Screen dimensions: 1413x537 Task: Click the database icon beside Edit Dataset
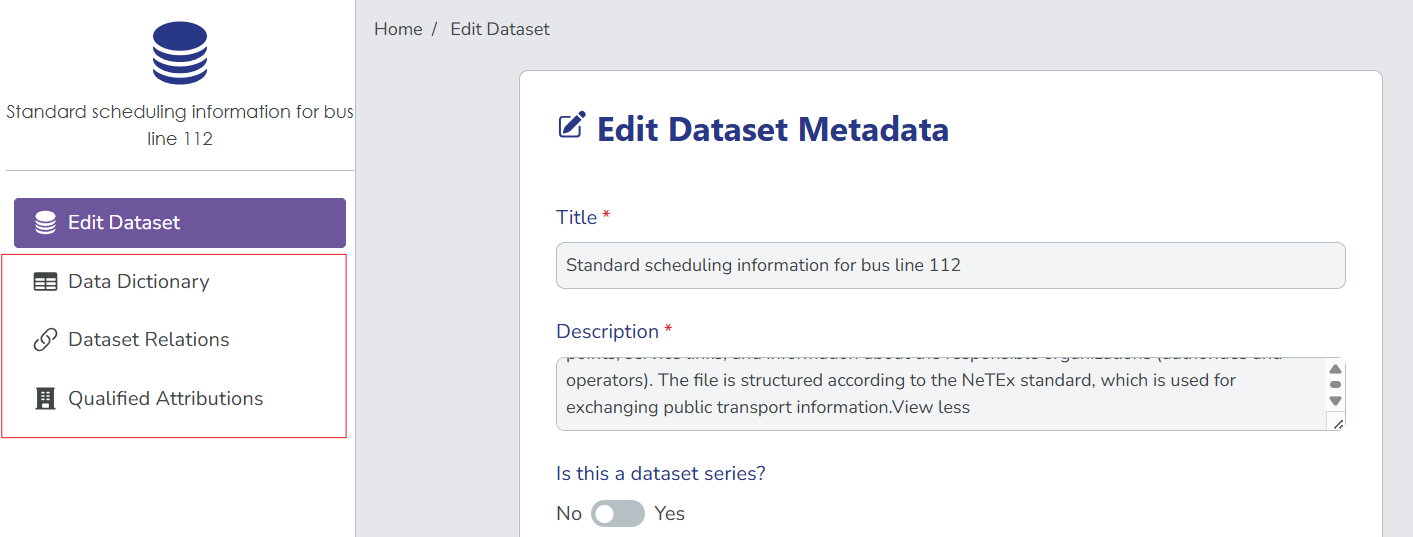pyautogui.click(x=45, y=223)
